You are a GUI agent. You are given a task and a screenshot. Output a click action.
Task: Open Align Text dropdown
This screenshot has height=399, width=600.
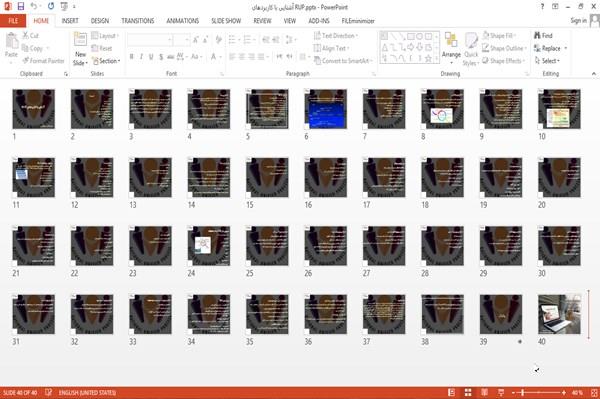click(331, 48)
